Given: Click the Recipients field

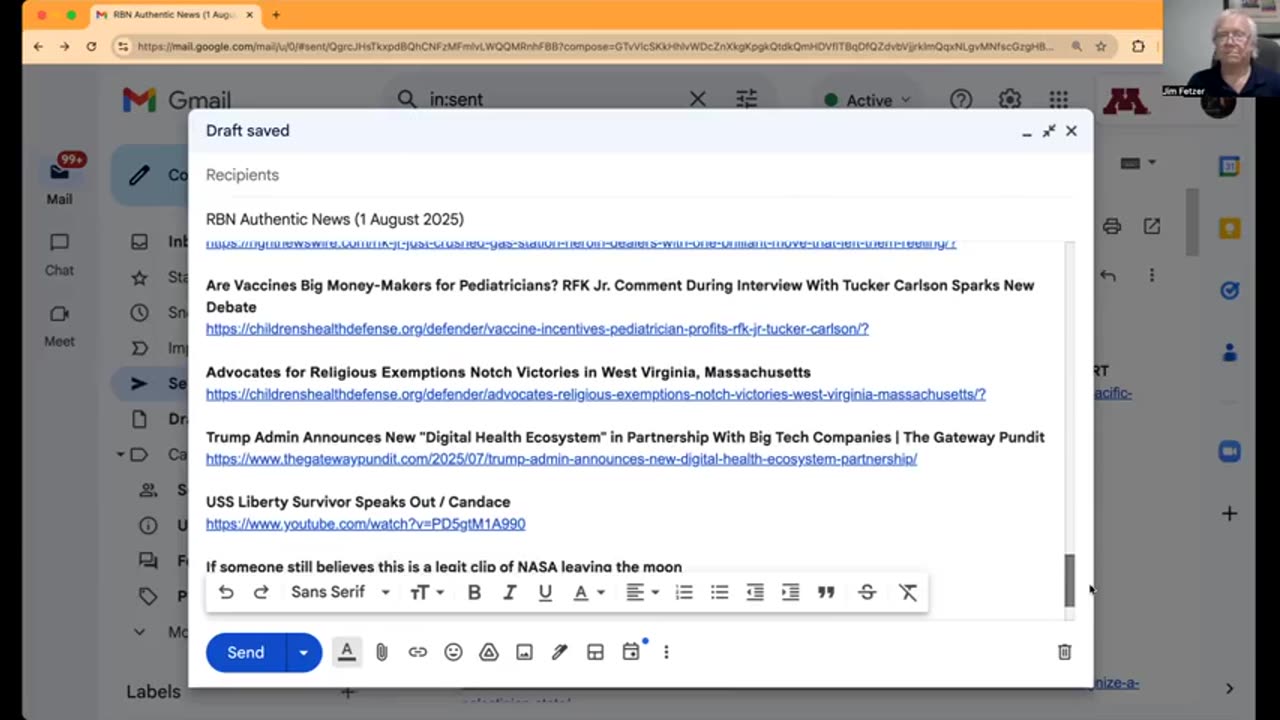Looking at the screenshot, I should (640, 175).
